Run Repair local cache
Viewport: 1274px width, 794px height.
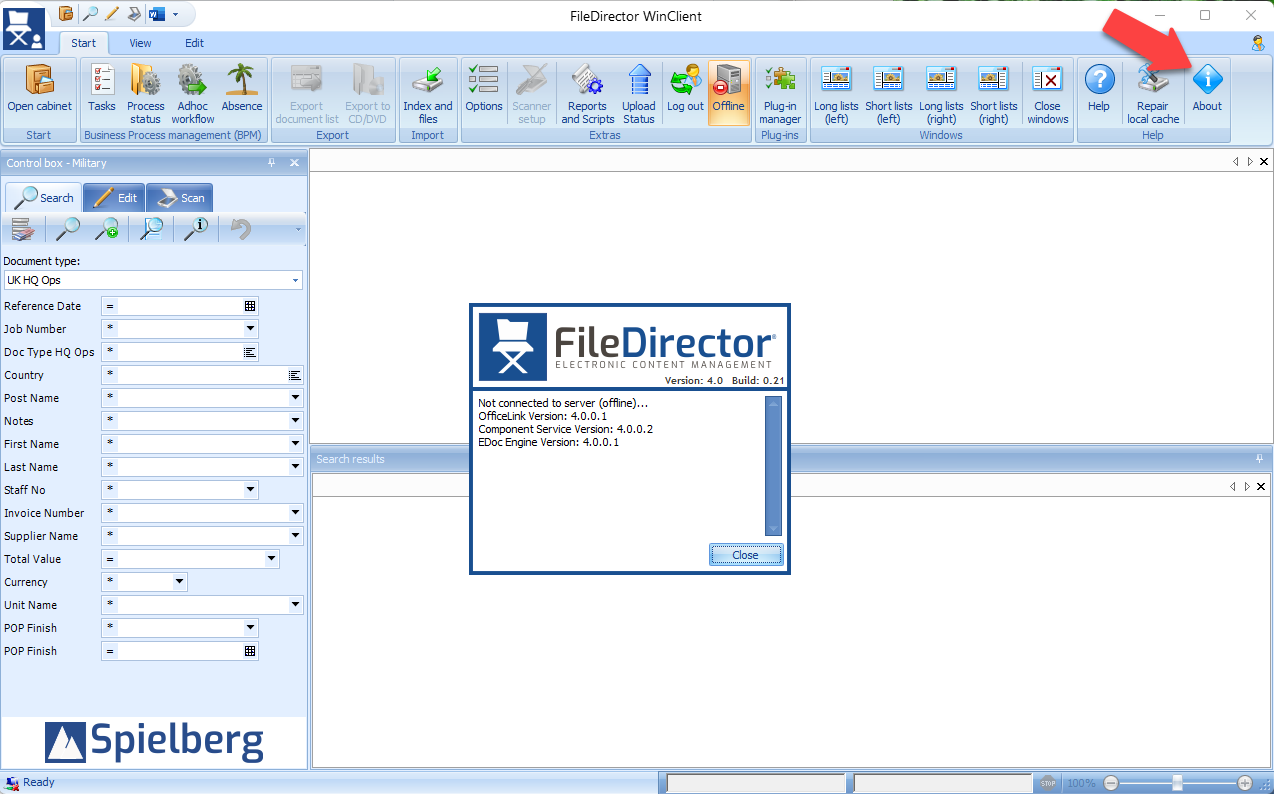[1153, 92]
